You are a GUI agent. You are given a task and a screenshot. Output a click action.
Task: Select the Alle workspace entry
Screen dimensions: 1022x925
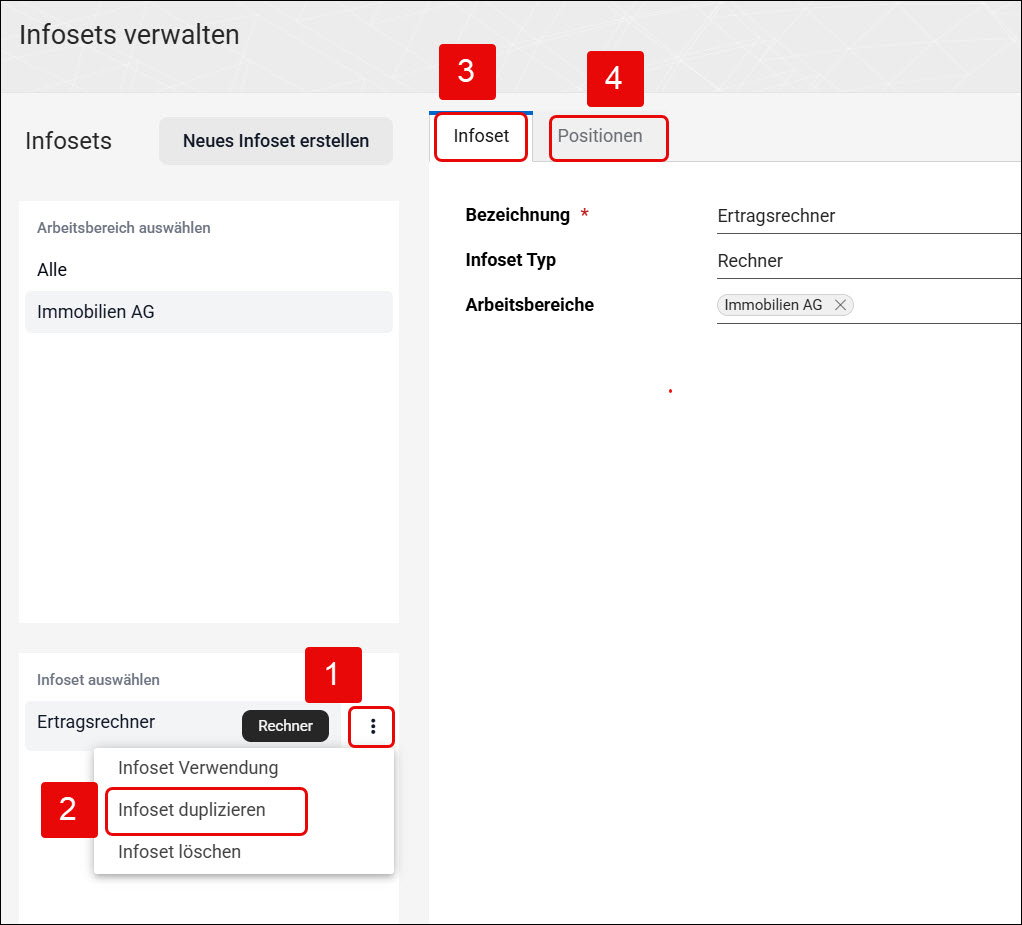click(x=209, y=269)
